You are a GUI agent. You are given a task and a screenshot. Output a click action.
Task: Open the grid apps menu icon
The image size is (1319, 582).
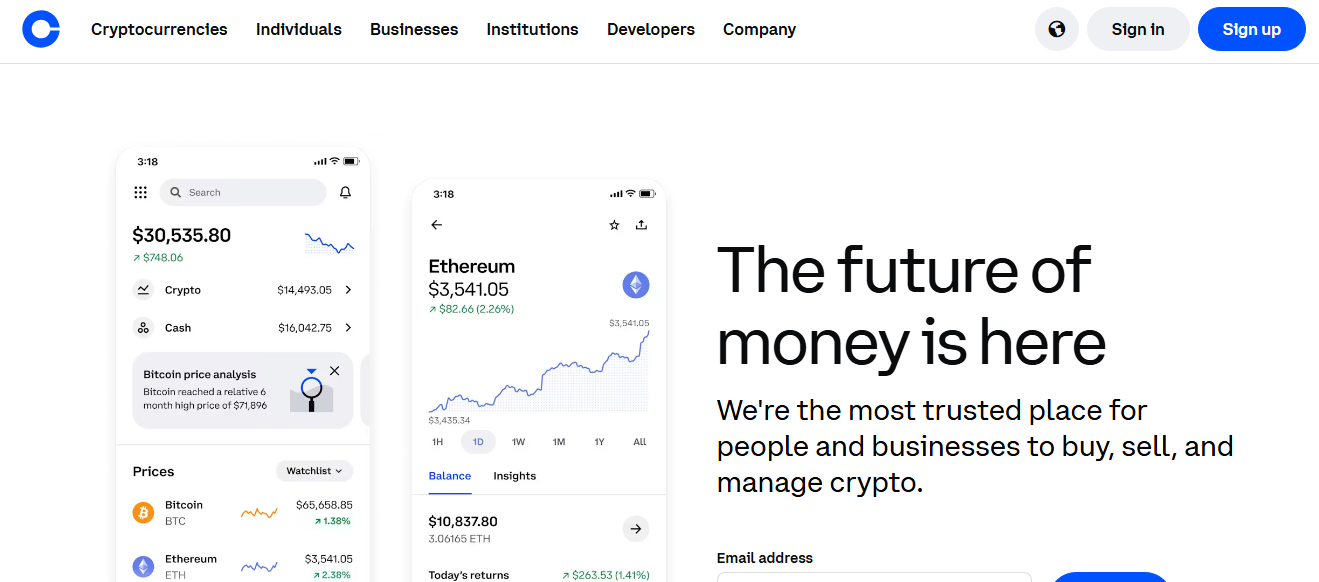click(140, 192)
